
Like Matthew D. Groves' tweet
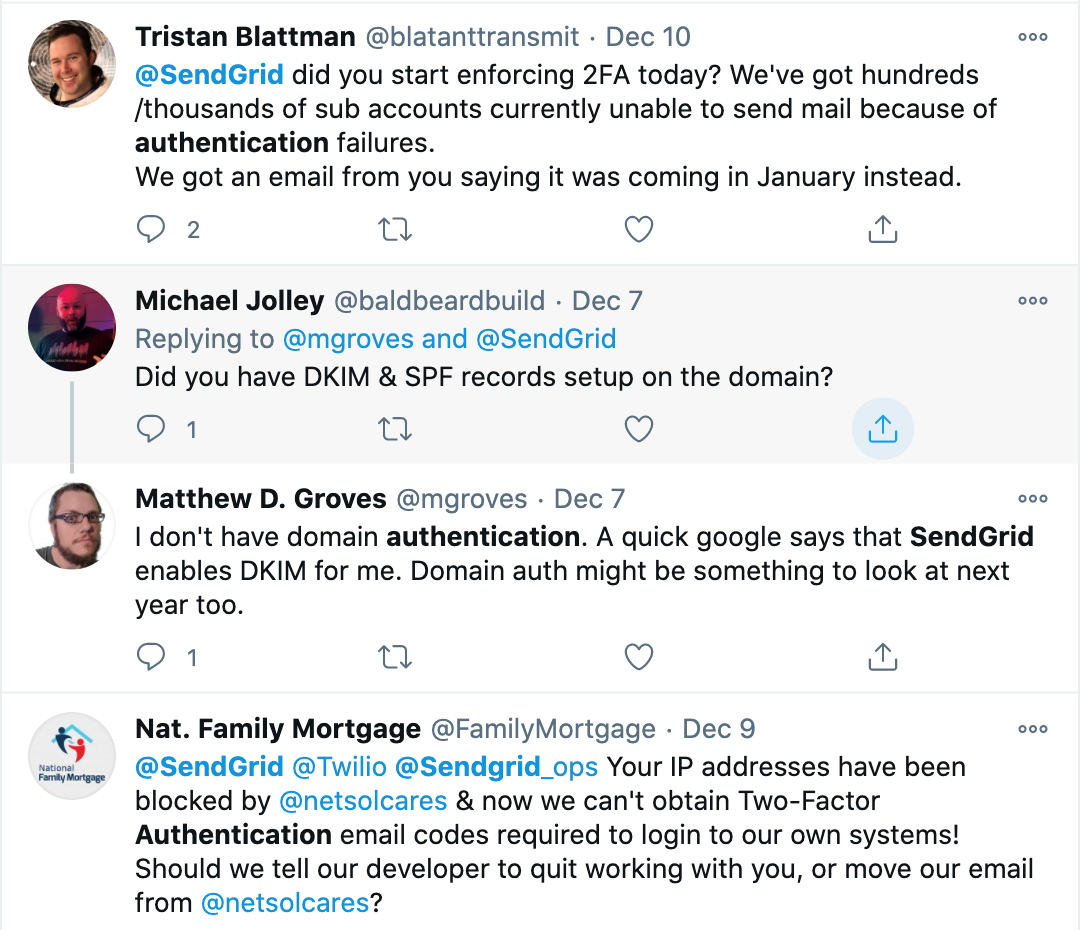click(638, 657)
